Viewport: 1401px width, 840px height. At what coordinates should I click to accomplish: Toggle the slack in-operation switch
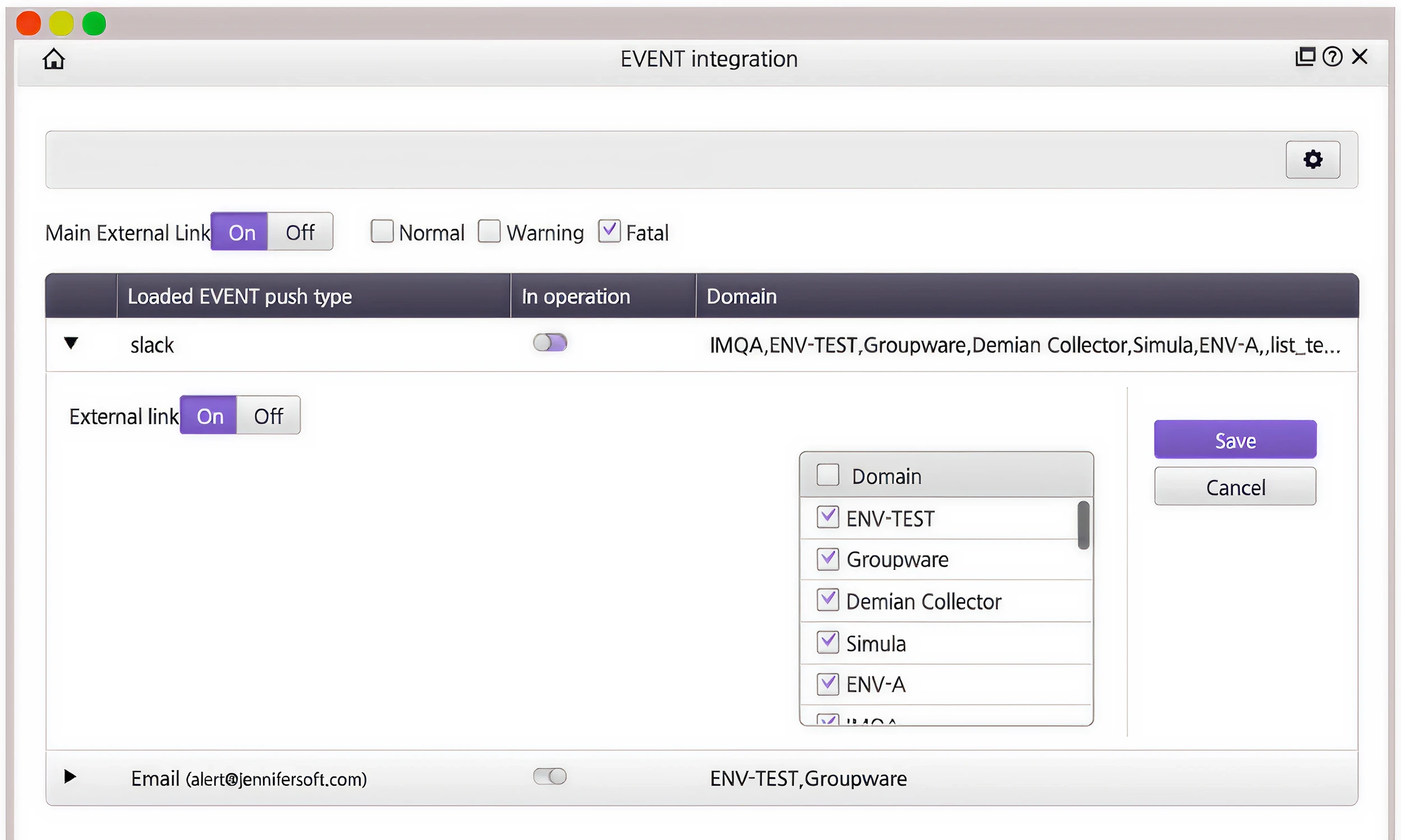pos(550,342)
